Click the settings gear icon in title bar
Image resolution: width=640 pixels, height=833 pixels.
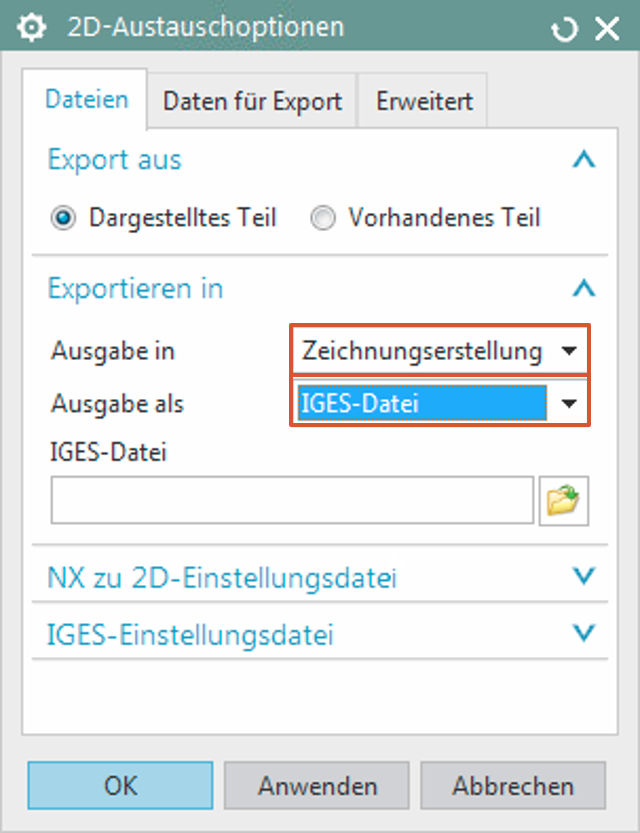pos(33,28)
